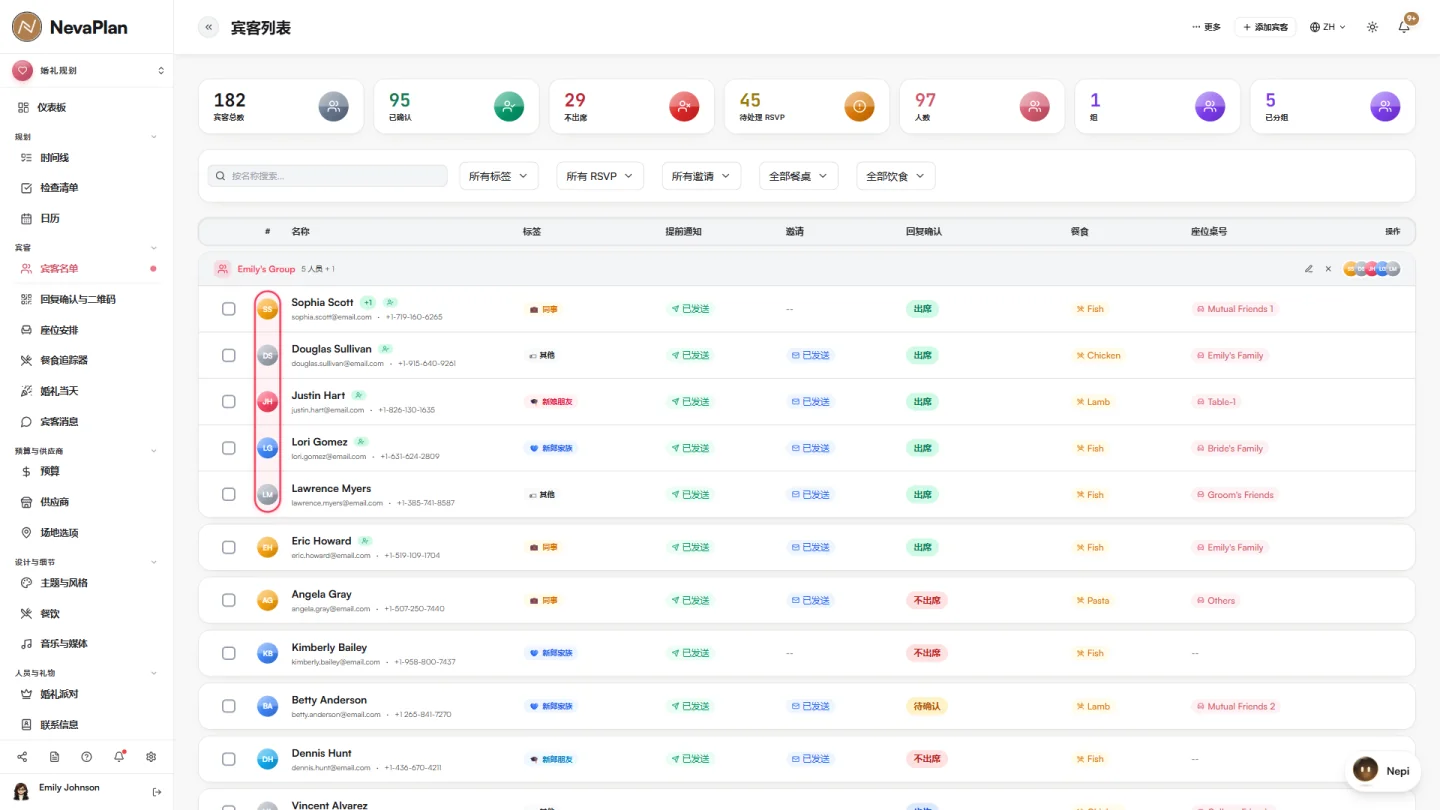1440x810 pixels.
Task: Open the 全部餐桌 filter dropdown
Action: (x=799, y=176)
